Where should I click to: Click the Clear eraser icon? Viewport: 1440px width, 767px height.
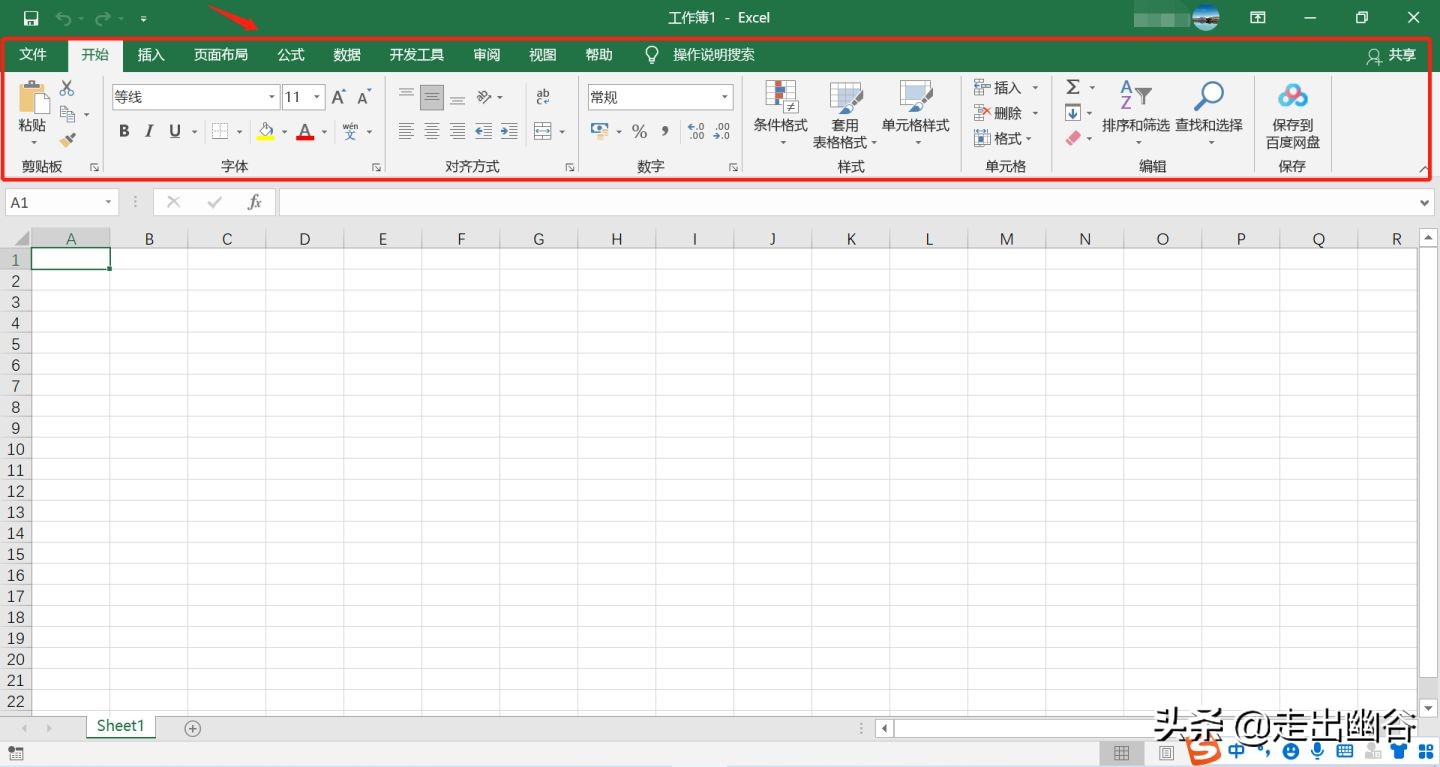coord(1073,138)
